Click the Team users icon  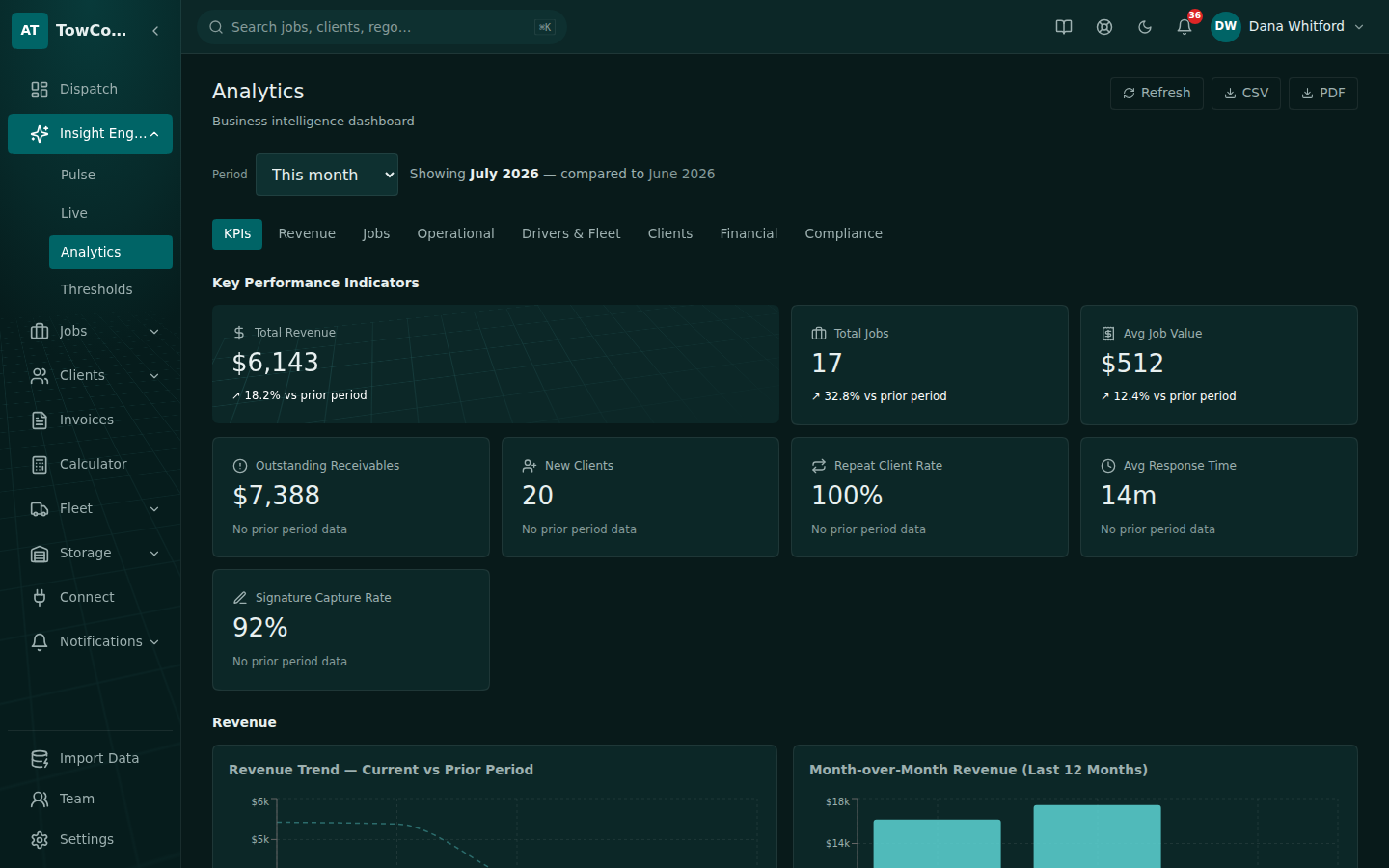coord(40,800)
